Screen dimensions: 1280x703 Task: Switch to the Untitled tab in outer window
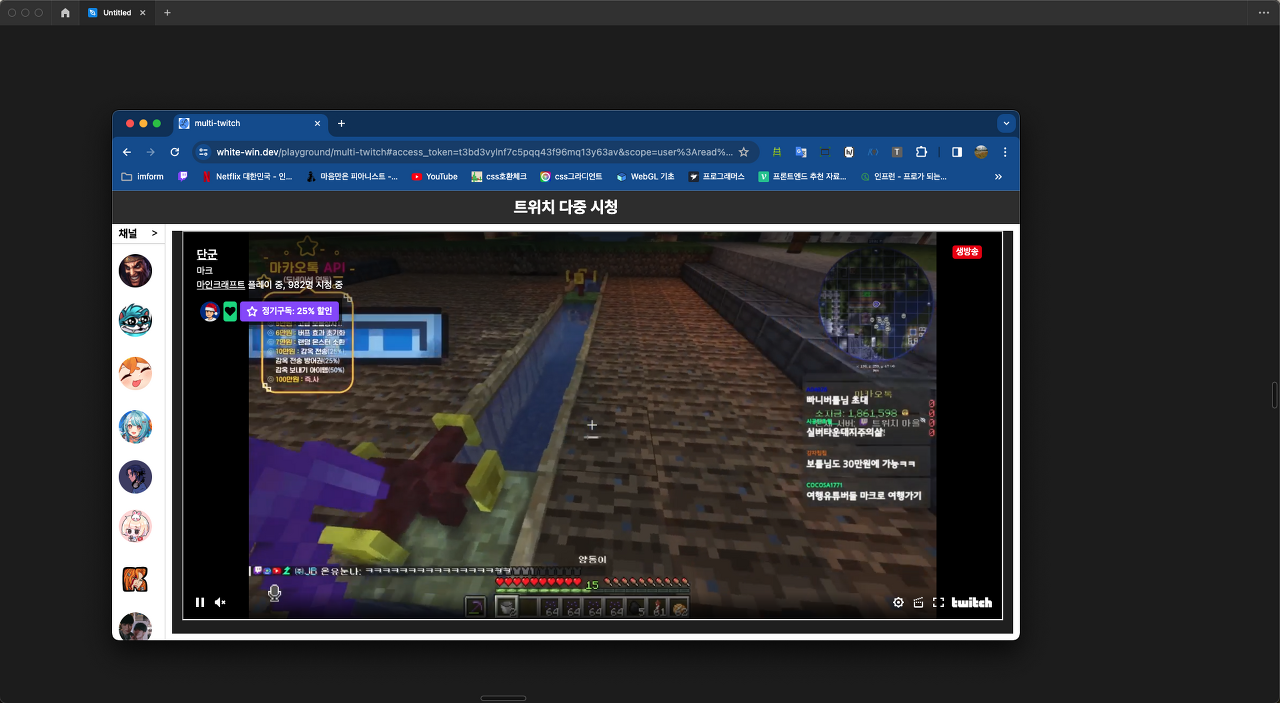(x=117, y=13)
